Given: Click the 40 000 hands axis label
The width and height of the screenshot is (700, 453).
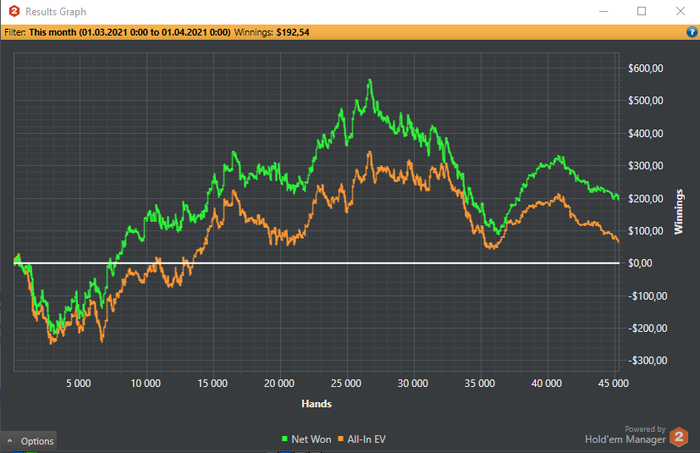Looking at the screenshot, I should coord(546,383).
